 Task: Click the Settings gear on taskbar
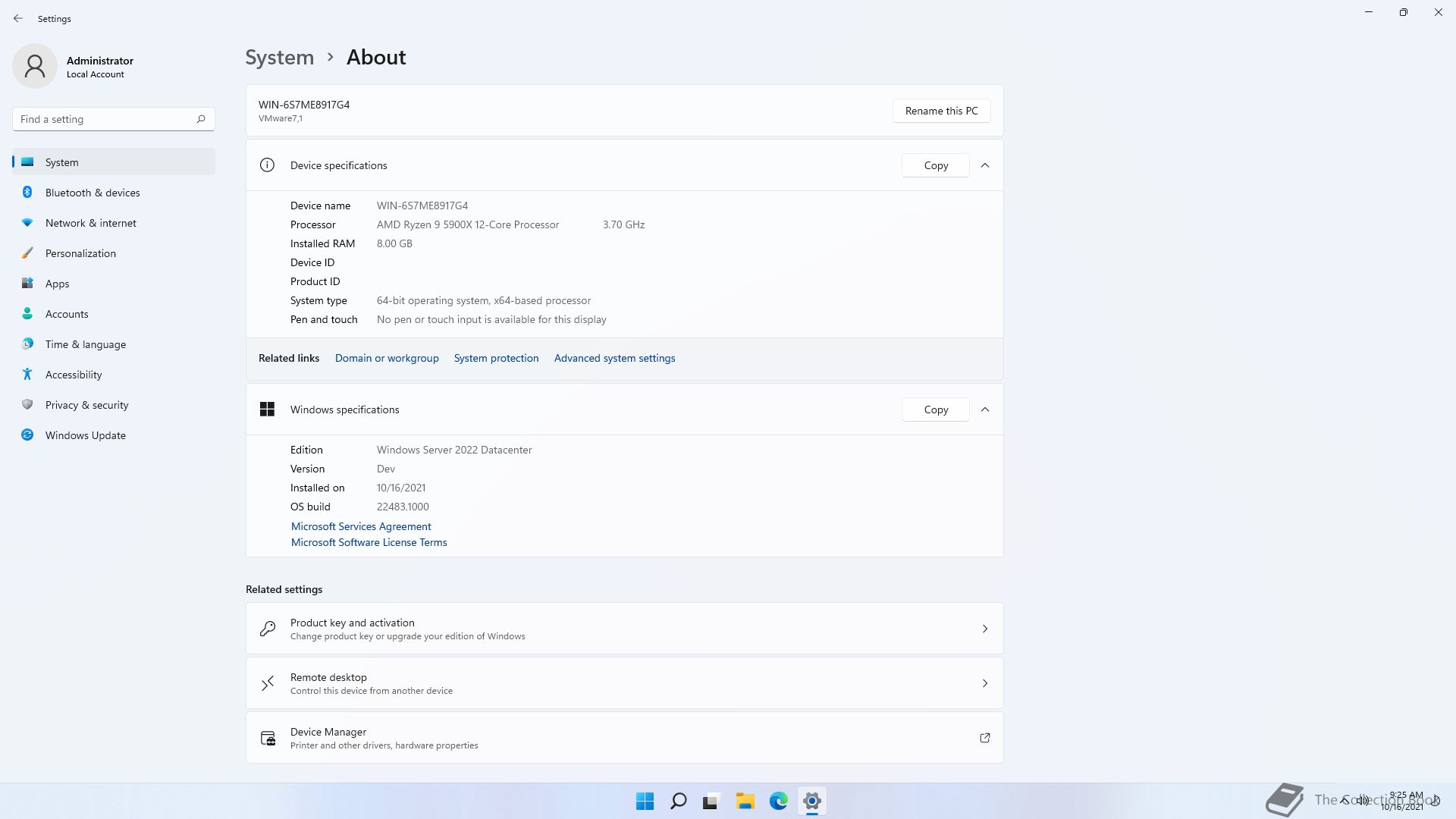(x=811, y=801)
